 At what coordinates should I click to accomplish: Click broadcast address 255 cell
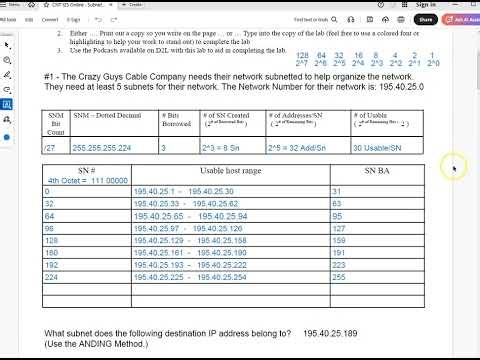click(x=377, y=277)
